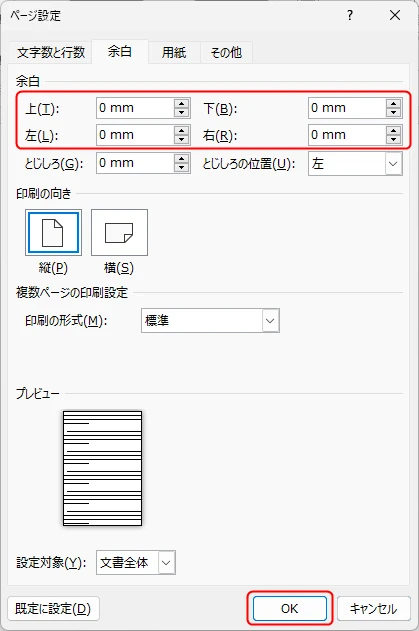Image resolution: width=419 pixels, height=631 pixels.
Task: Increase the 右(R) margin with up arrow
Action: pos(394,130)
